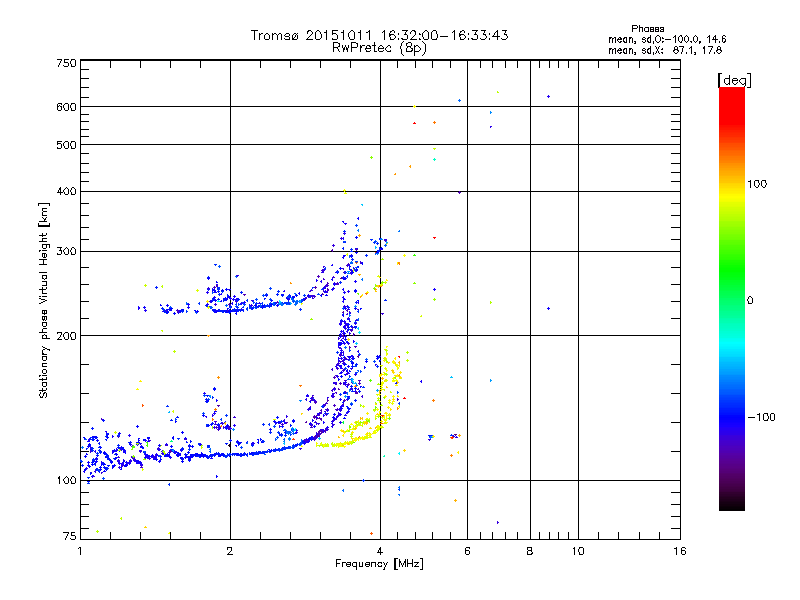Click the '750' y-axis tick label
This screenshot has height=600, width=800.
[x=66, y=63]
